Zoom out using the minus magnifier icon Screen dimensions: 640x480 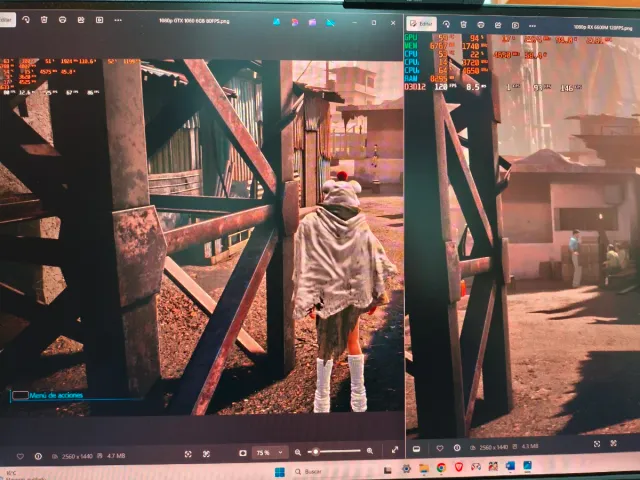click(x=298, y=452)
